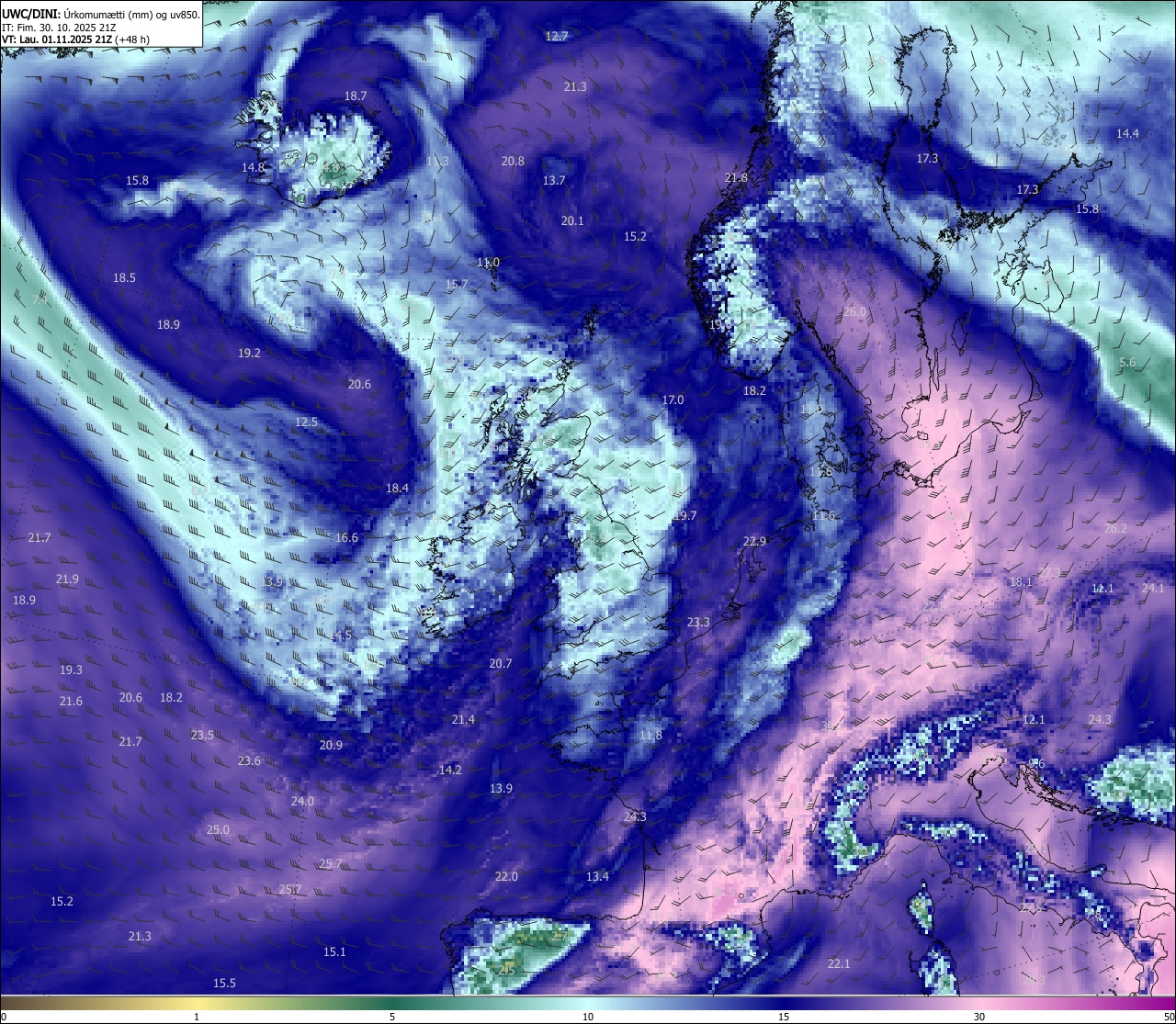Image resolution: width=1176 pixels, height=1024 pixels.
Task: Click the 13.7 value
Action: (554, 180)
